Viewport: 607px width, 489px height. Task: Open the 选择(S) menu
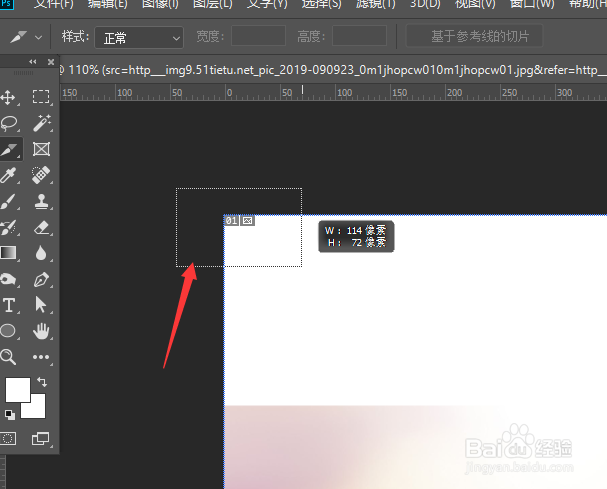pos(321,5)
